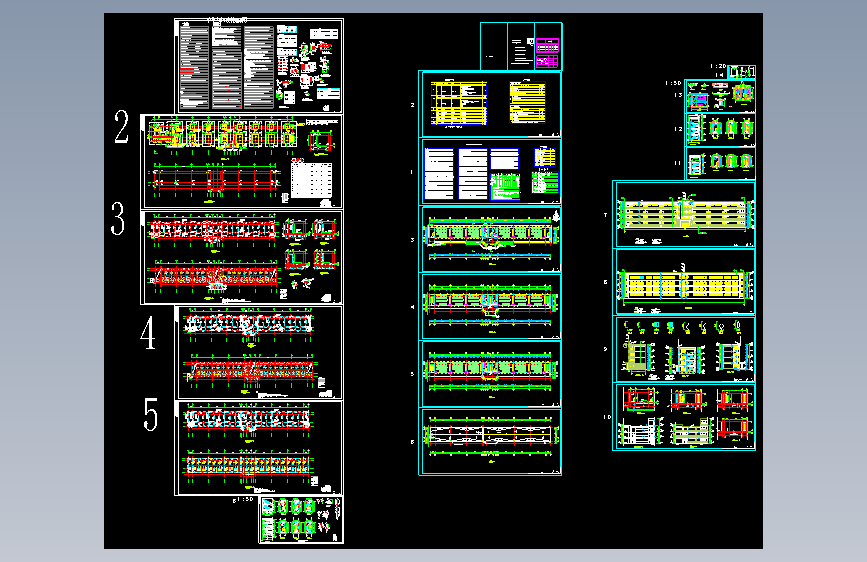
Task: Open the structural sheet beside label 4
Action: (259, 352)
